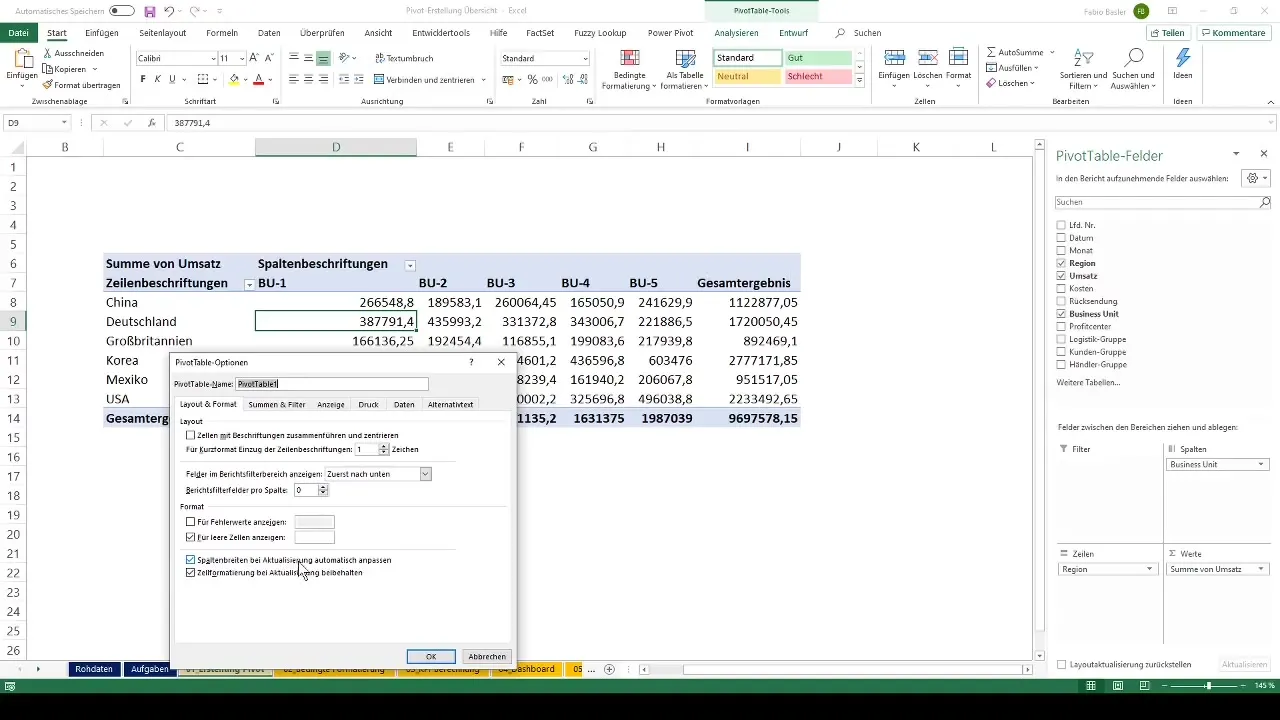Click the fill color bucket icon
This screenshot has height=720, width=1280.
234,79
